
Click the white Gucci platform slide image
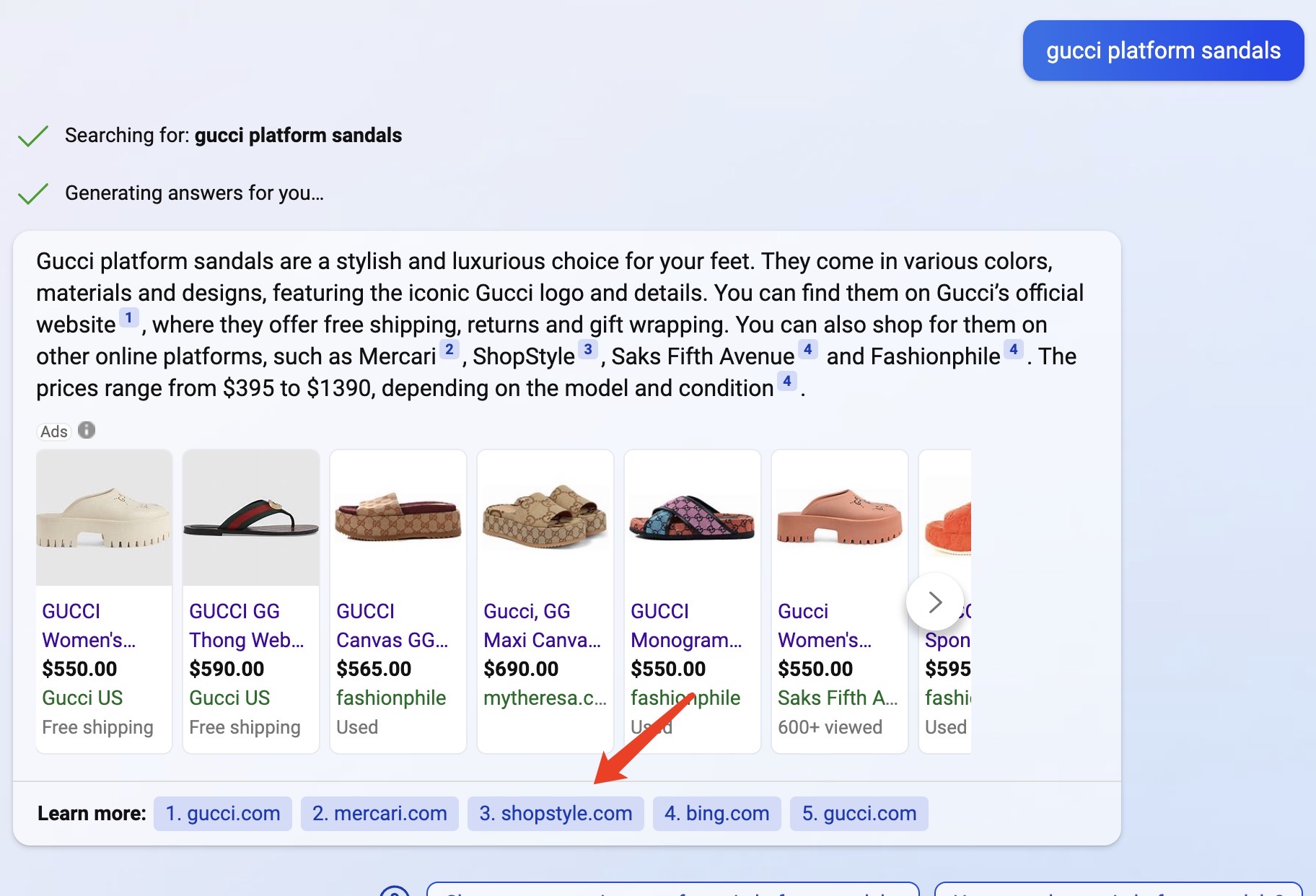(104, 518)
